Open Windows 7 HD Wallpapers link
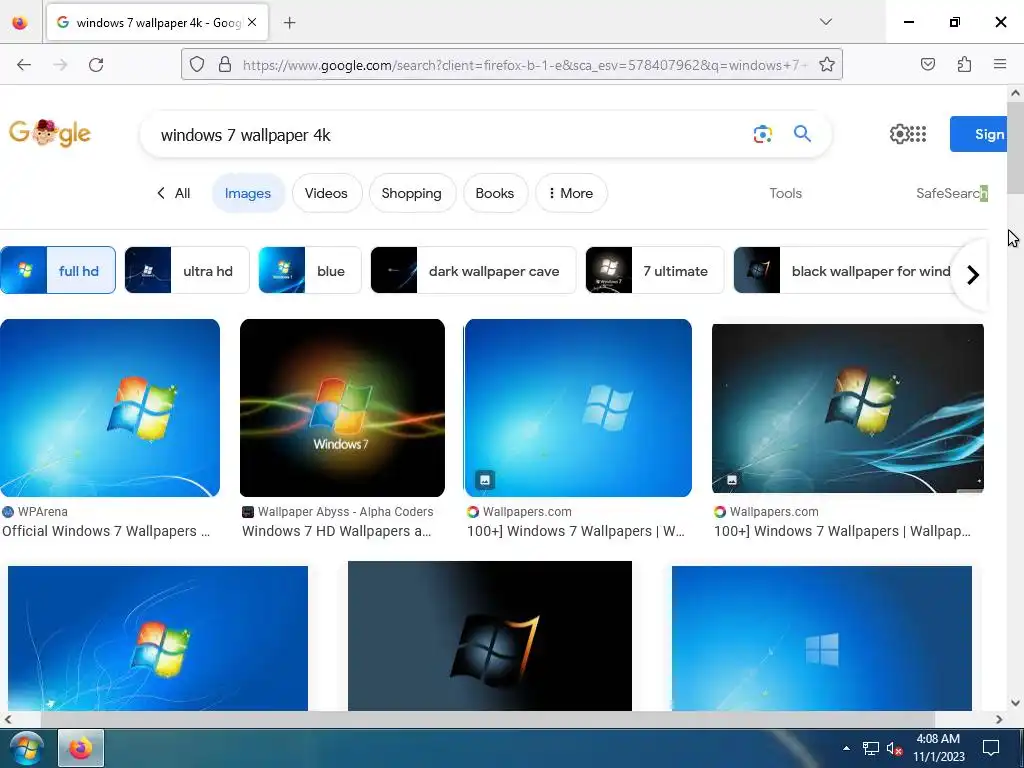 tap(336, 531)
